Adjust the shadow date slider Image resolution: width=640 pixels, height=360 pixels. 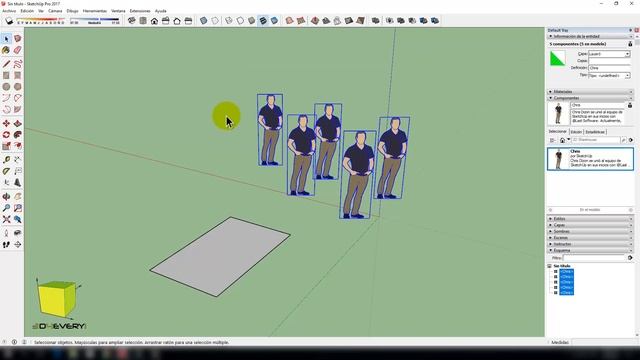click(40, 19)
